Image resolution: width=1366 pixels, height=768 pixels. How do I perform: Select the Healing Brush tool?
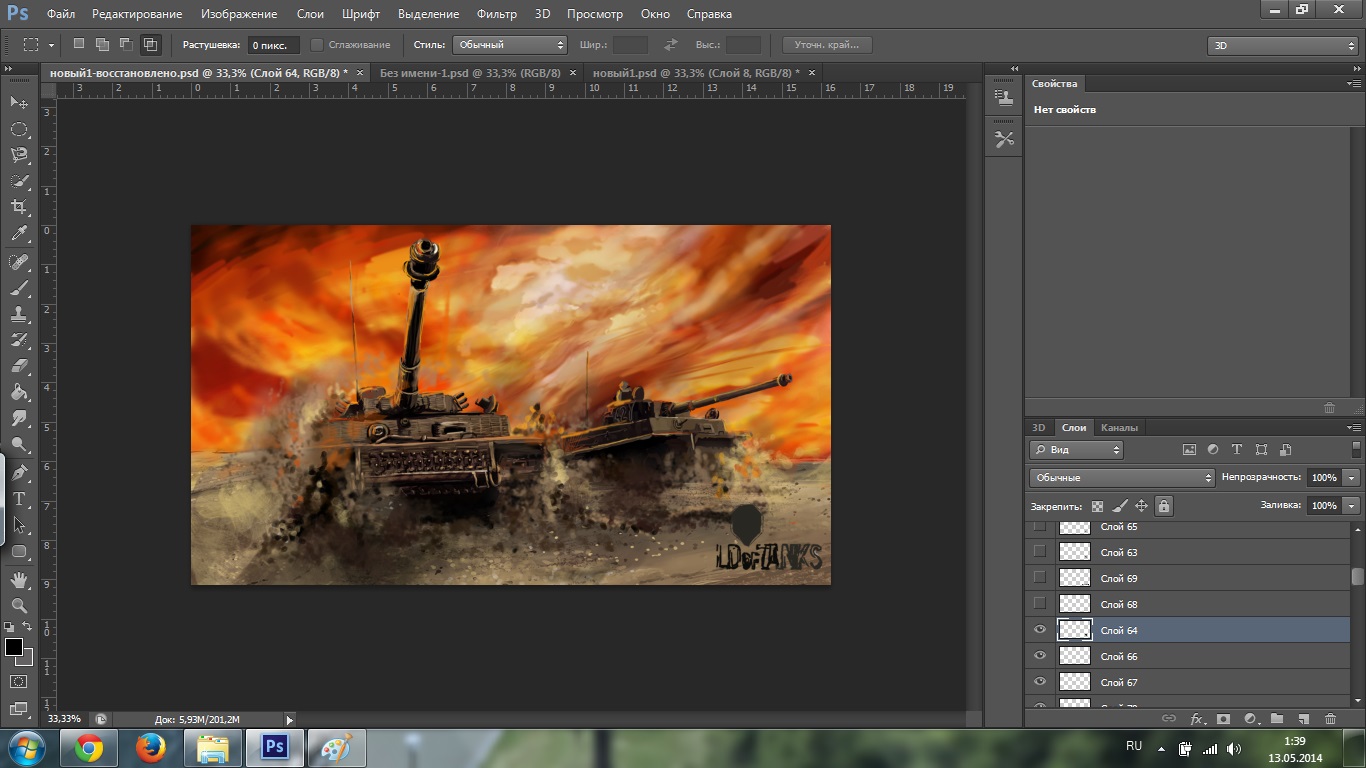[19, 262]
